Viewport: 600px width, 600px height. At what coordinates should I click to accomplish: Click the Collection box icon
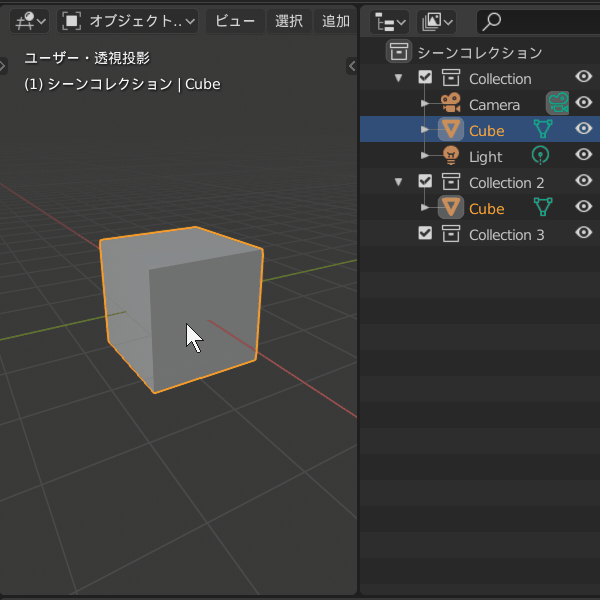(x=451, y=78)
